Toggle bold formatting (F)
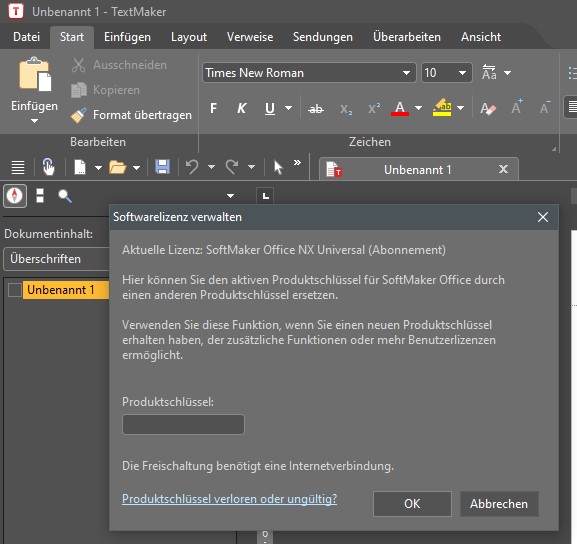The image size is (577, 544). click(213, 108)
